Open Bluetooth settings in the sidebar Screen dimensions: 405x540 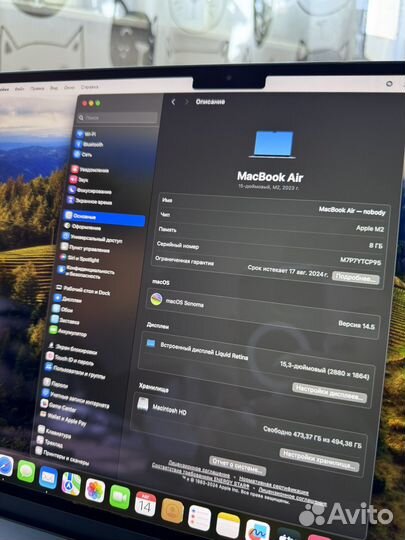[89, 144]
